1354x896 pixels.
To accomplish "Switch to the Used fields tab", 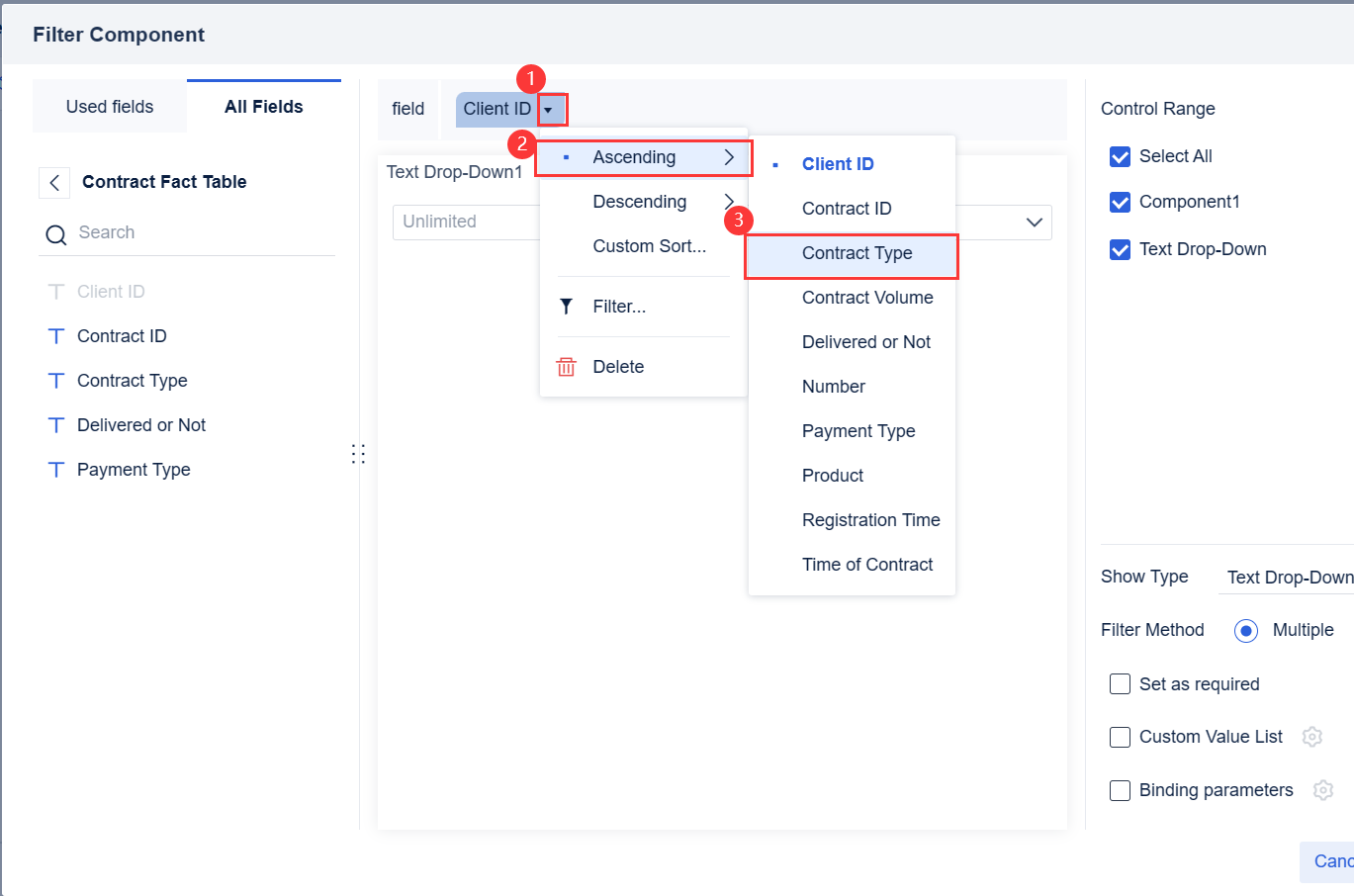I will pyautogui.click(x=110, y=107).
